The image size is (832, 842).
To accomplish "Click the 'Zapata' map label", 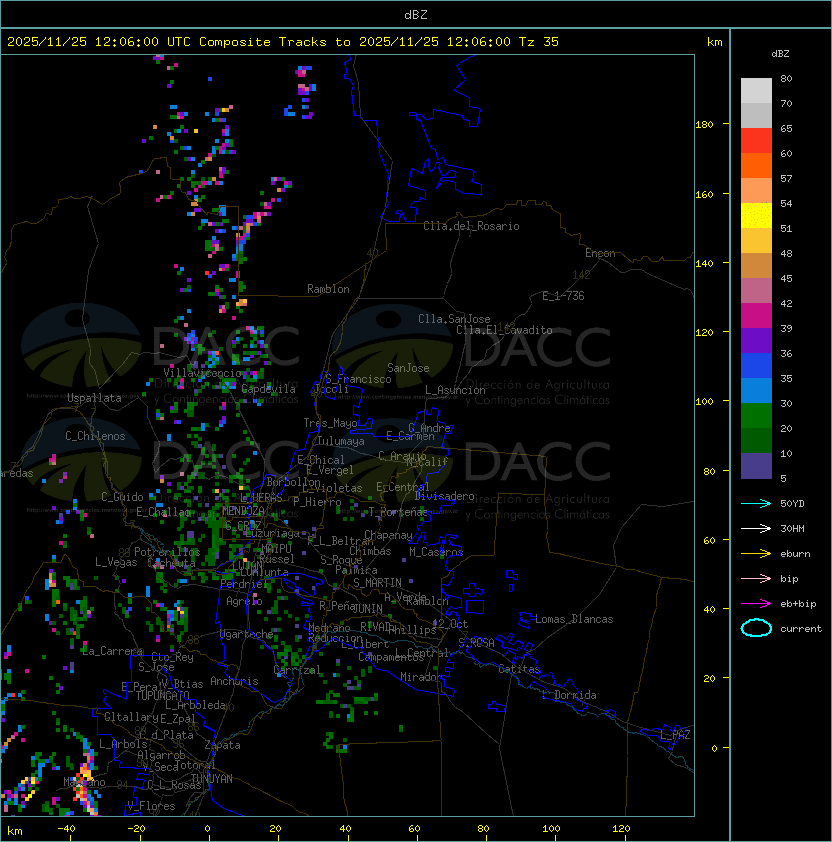I will (222, 745).
